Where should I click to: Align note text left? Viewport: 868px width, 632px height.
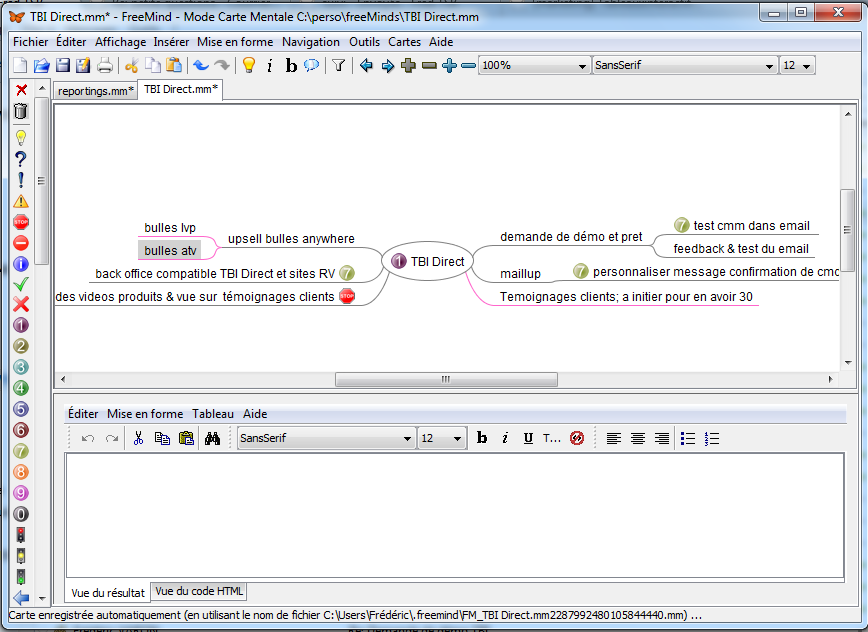[613, 438]
